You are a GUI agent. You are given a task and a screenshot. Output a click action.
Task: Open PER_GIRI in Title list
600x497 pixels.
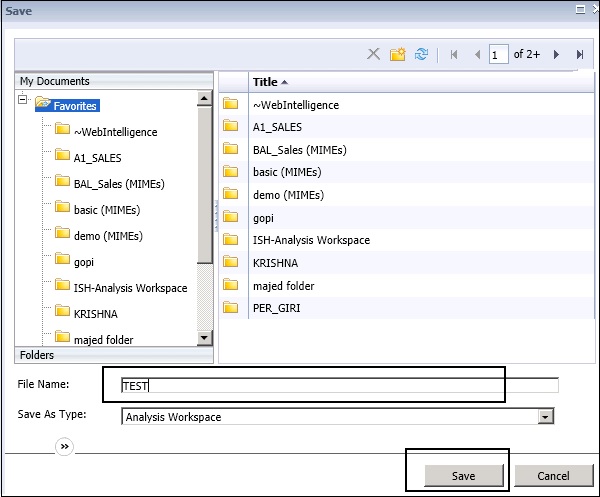point(277,308)
